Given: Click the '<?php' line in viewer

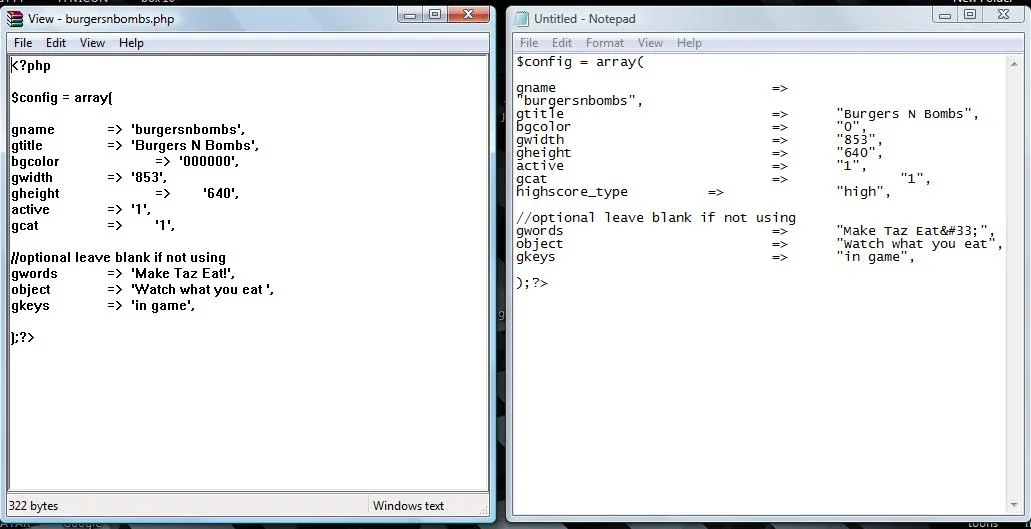Looking at the screenshot, I should (x=31, y=66).
